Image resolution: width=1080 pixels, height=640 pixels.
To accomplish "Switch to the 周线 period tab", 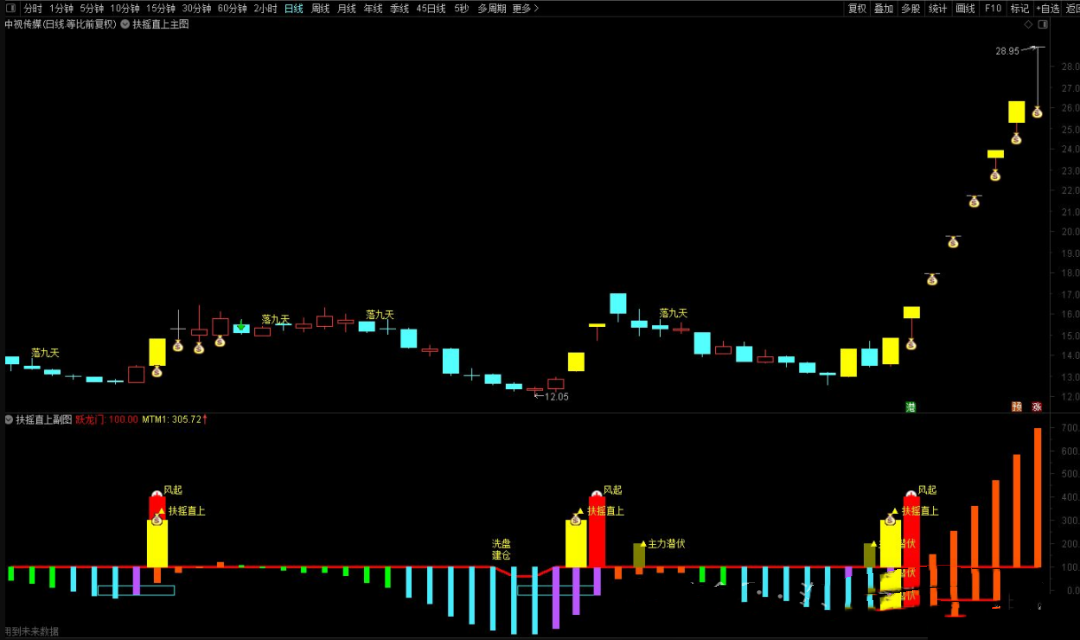I will pyautogui.click(x=320, y=8).
